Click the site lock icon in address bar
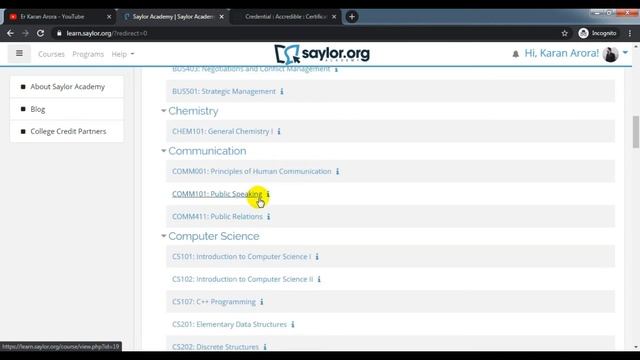 59,33
